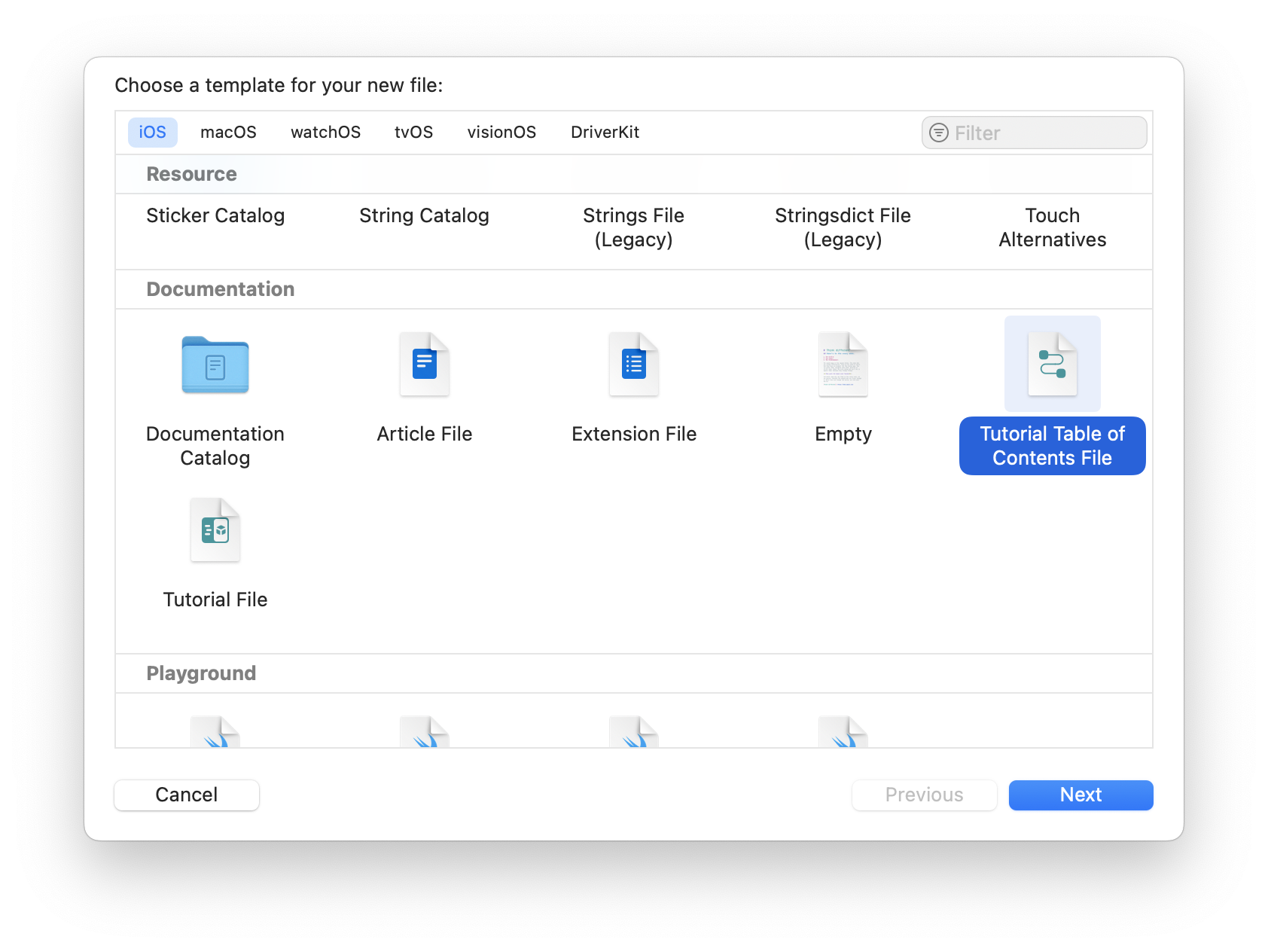Click the disabled Previous button
Viewport: 1268px width, 952px height.
click(924, 795)
